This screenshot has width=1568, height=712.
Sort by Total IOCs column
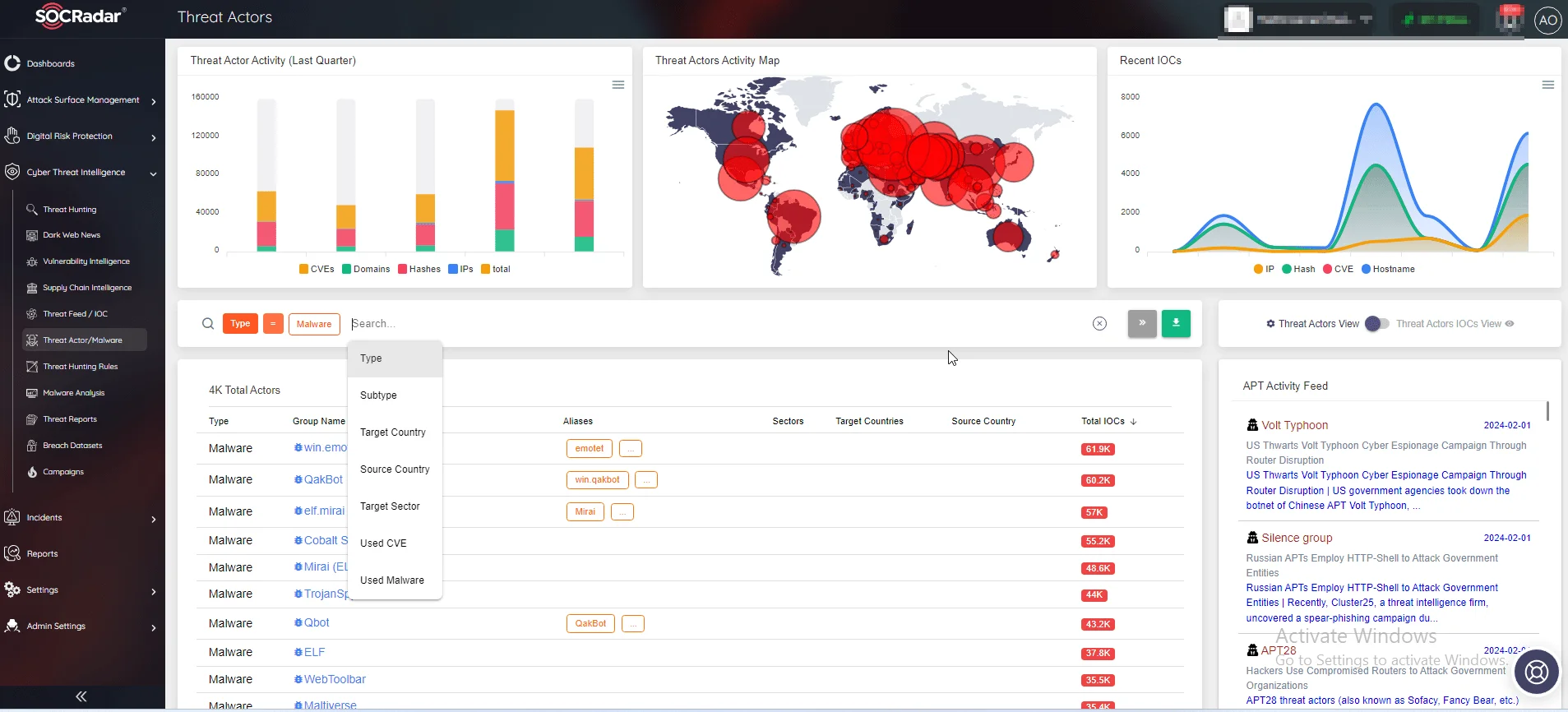pyautogui.click(x=1108, y=421)
